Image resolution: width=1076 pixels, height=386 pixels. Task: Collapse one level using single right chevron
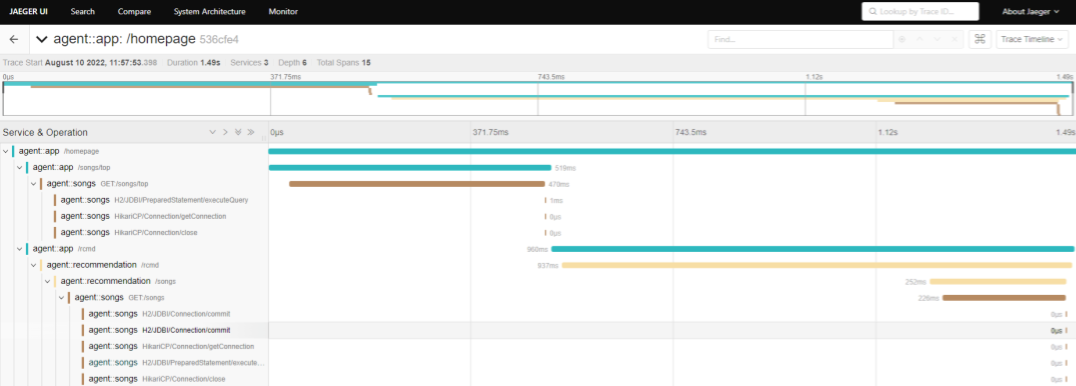pyautogui.click(x=225, y=132)
